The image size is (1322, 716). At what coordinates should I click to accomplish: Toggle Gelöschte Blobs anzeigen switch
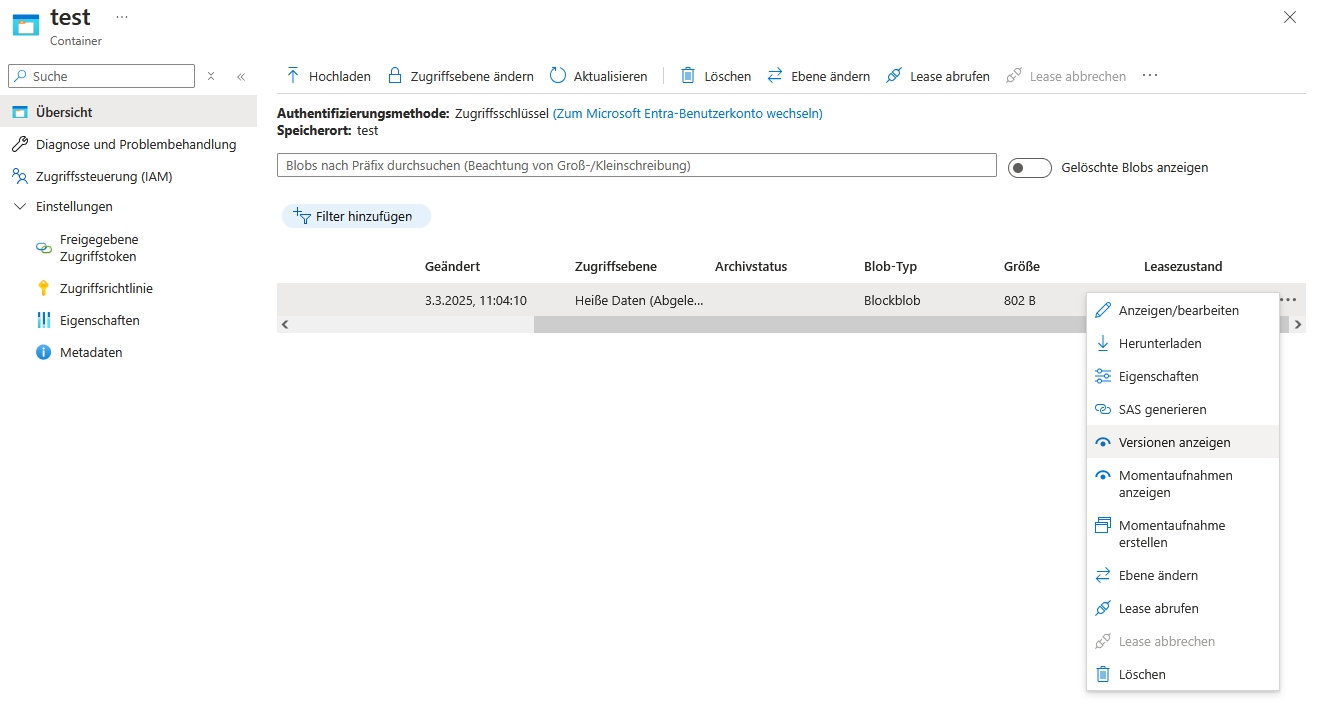click(1029, 168)
